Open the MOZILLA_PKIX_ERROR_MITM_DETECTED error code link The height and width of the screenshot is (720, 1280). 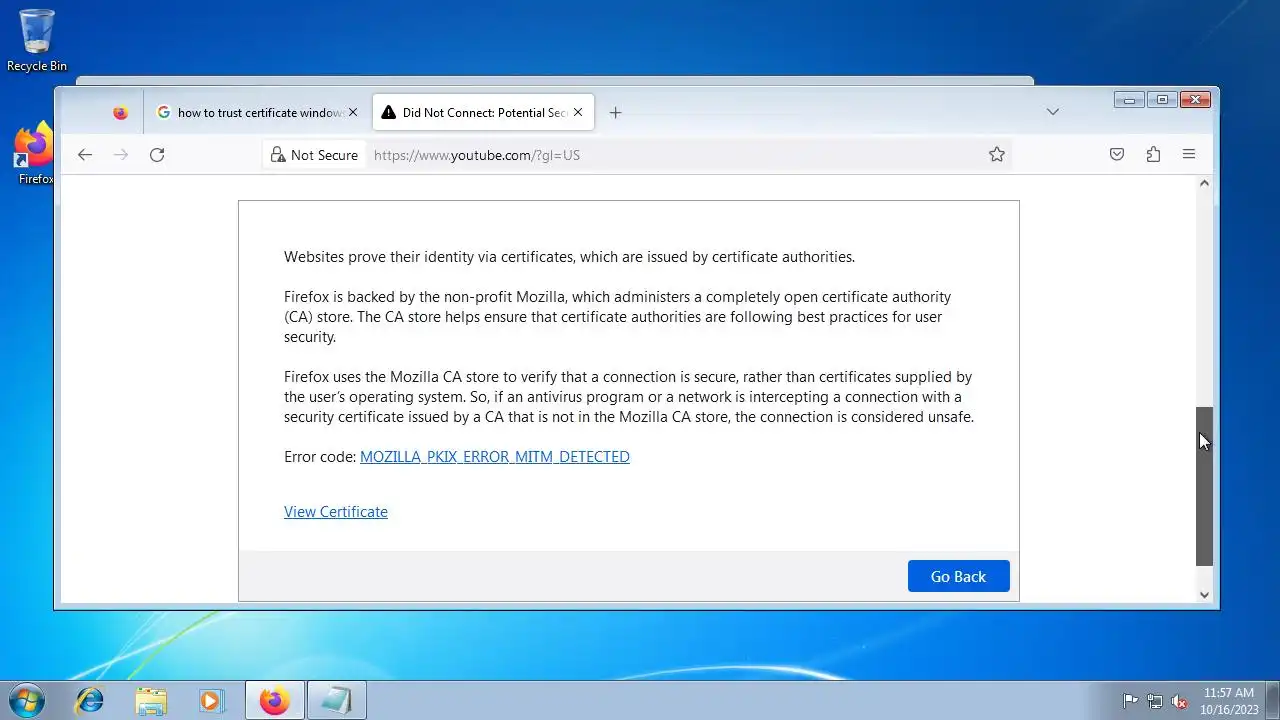(x=495, y=457)
